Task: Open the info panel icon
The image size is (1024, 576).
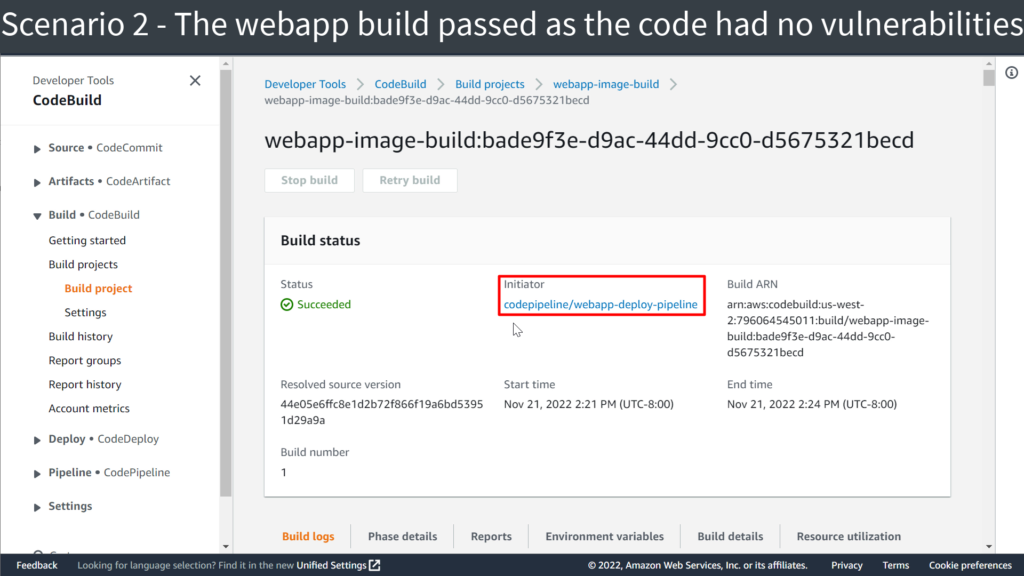Action: (x=1011, y=72)
